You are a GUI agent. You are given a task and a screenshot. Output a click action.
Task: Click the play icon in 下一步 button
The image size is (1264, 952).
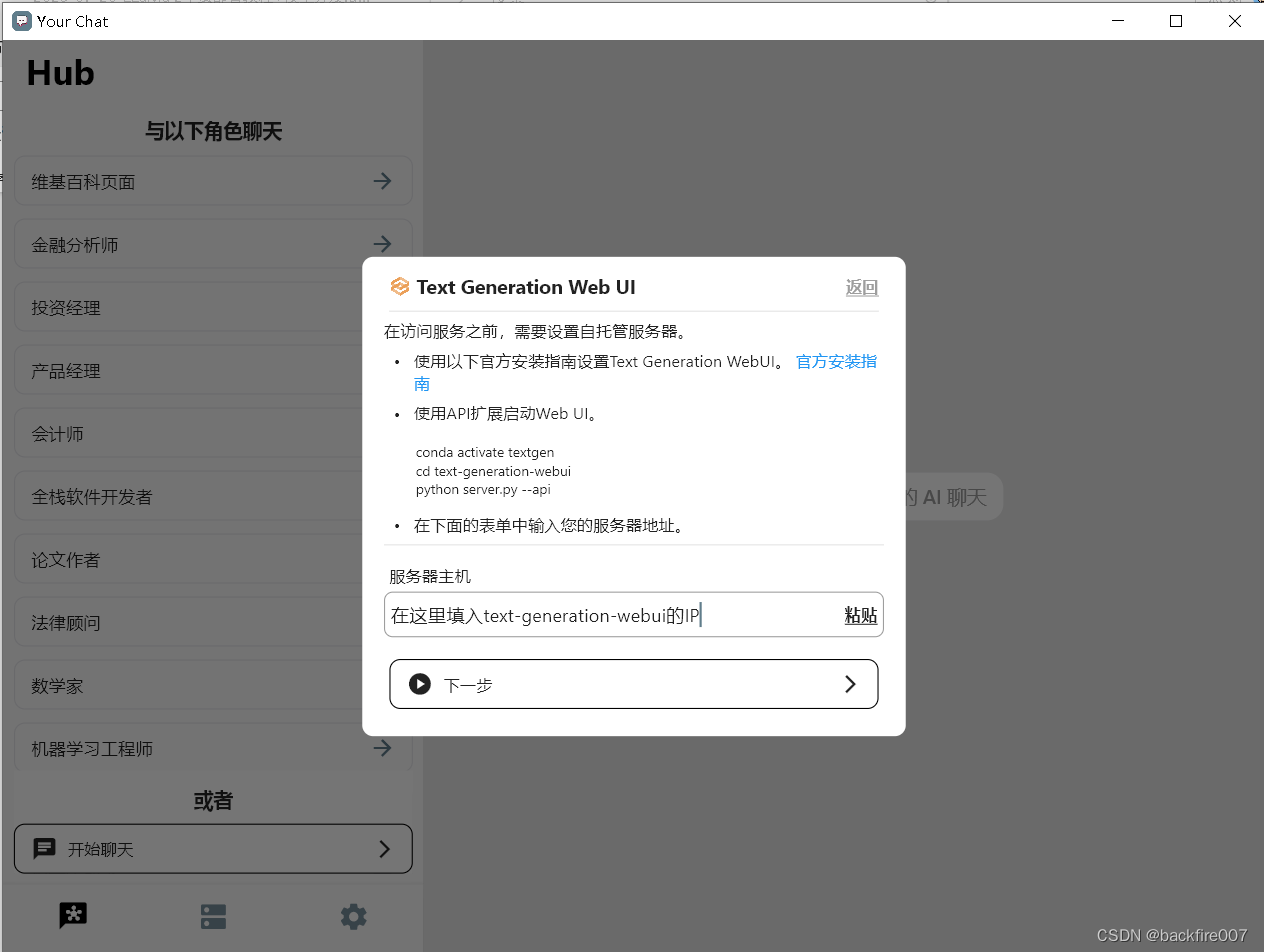(x=420, y=684)
